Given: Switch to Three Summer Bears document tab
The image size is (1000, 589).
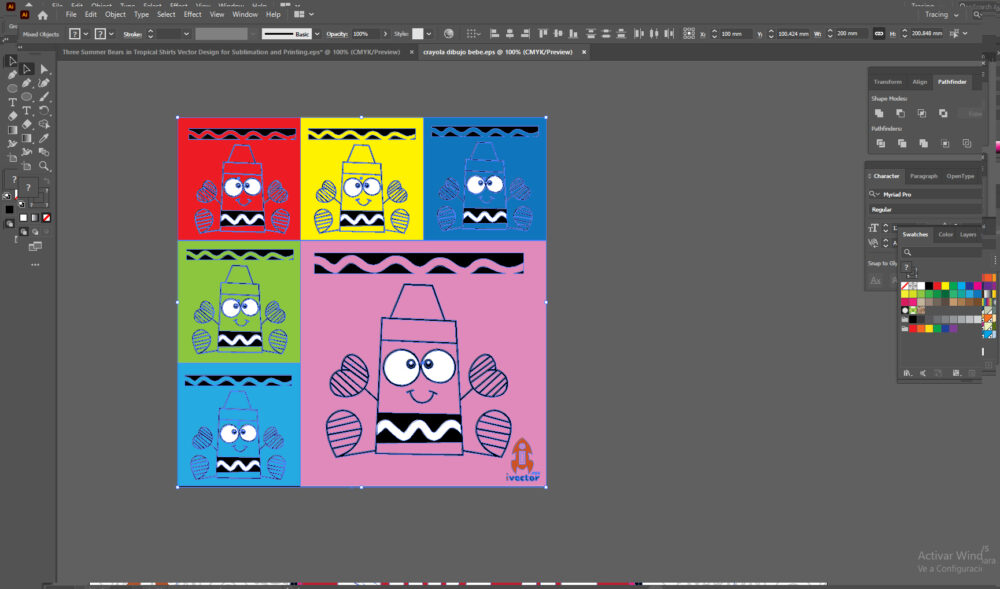Looking at the screenshot, I should pyautogui.click(x=231, y=52).
